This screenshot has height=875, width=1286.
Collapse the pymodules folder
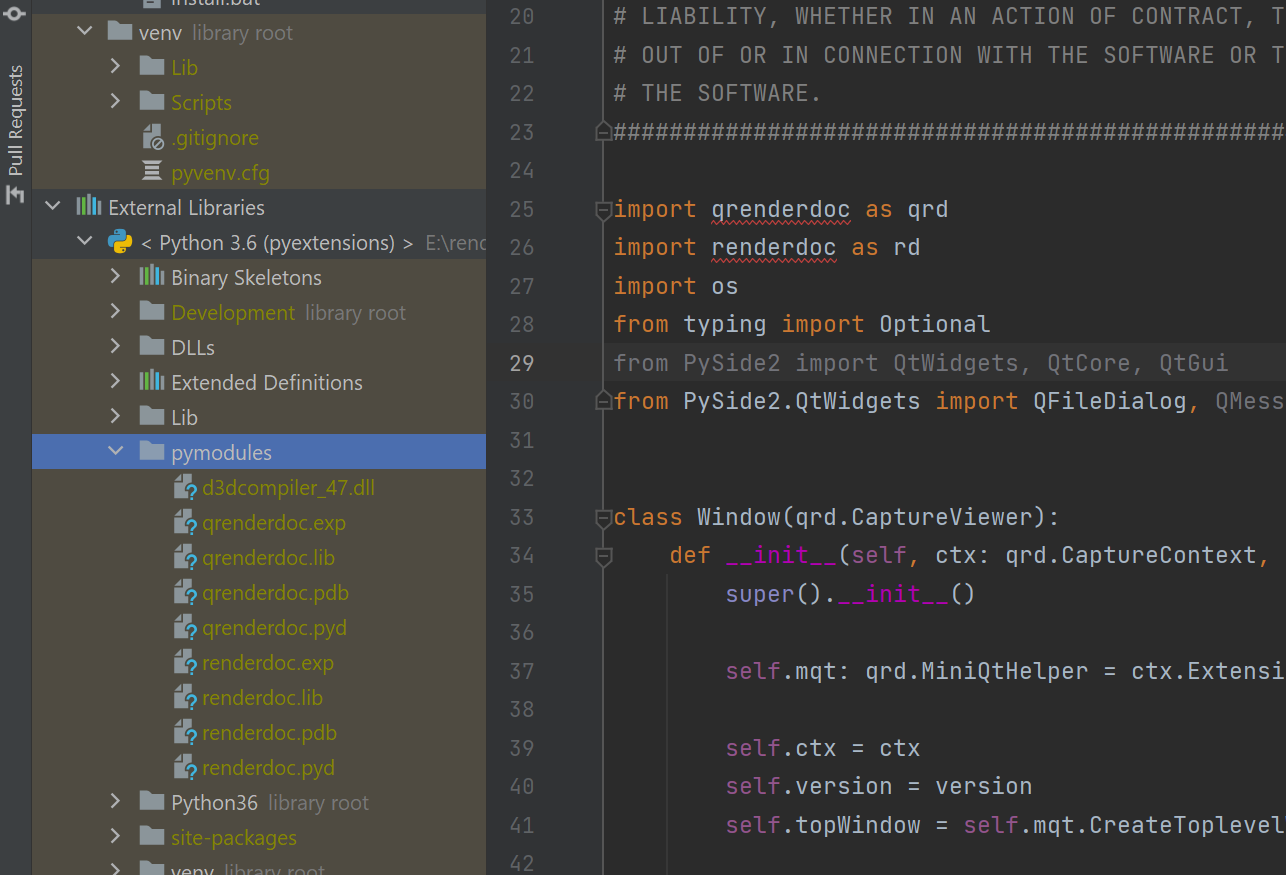pos(115,451)
